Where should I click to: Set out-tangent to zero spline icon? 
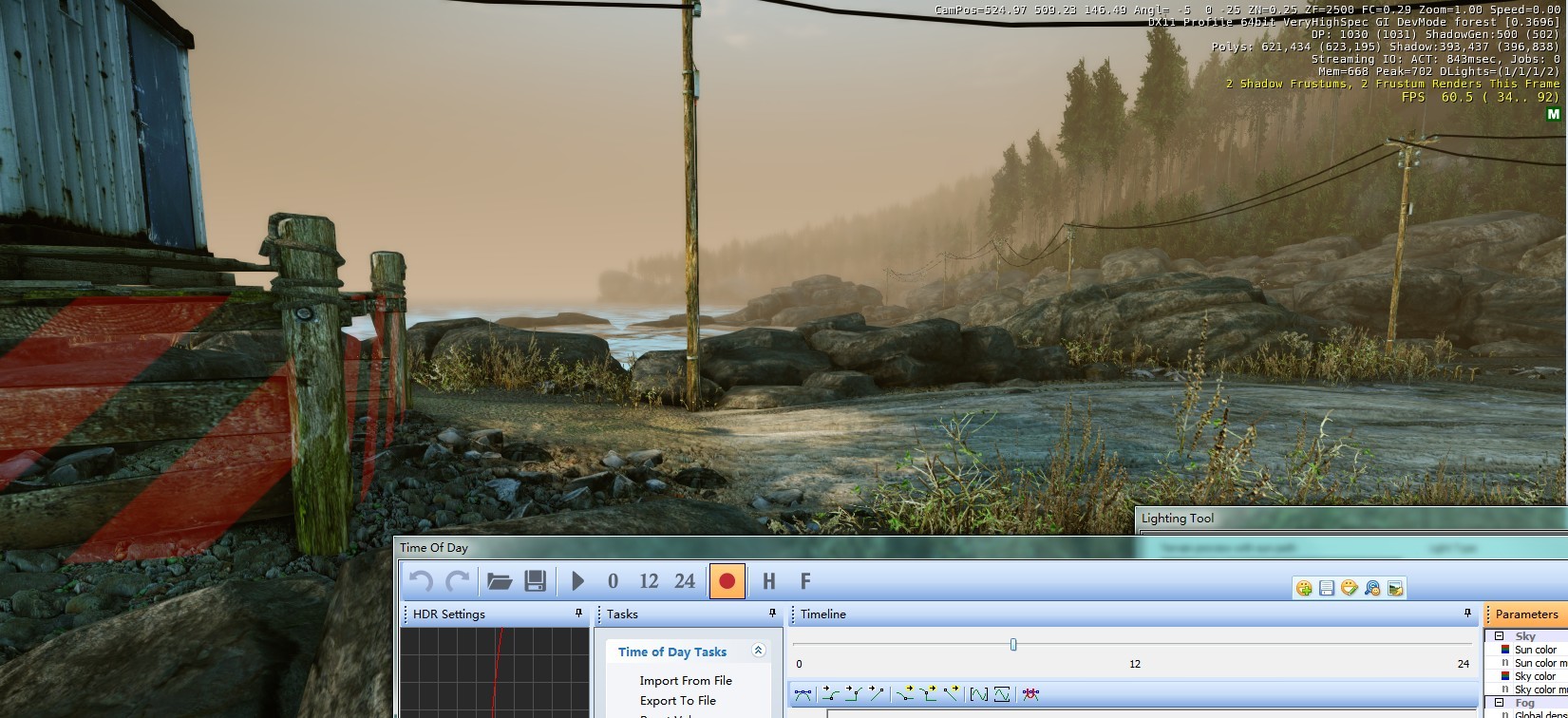click(x=905, y=694)
